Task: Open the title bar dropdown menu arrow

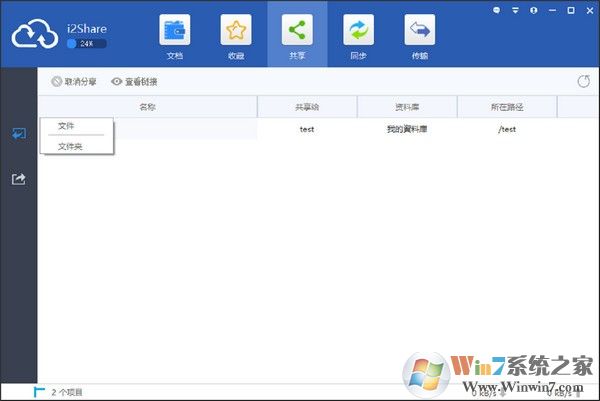Action: pos(515,10)
